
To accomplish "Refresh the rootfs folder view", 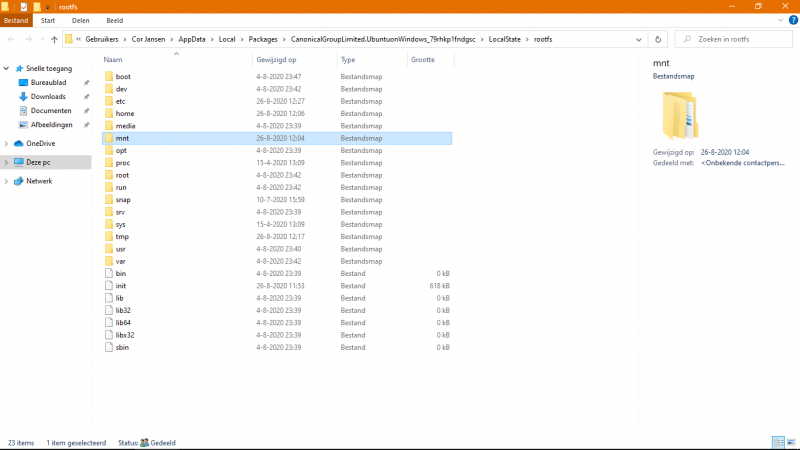I will (x=657, y=39).
